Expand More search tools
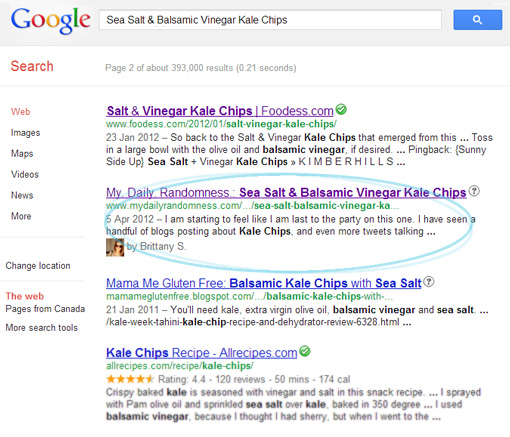 point(42,328)
